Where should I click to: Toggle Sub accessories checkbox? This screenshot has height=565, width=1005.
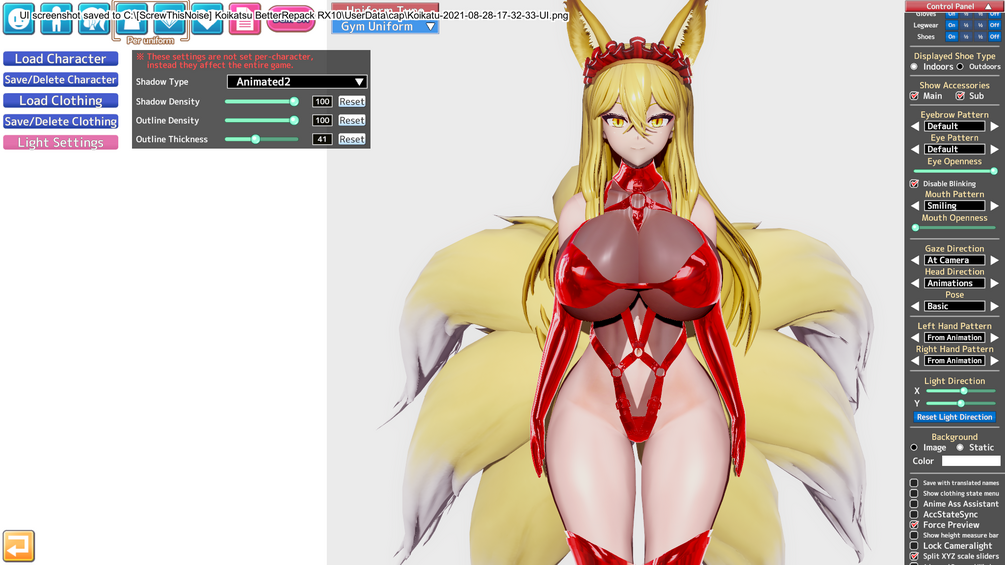(x=959, y=96)
